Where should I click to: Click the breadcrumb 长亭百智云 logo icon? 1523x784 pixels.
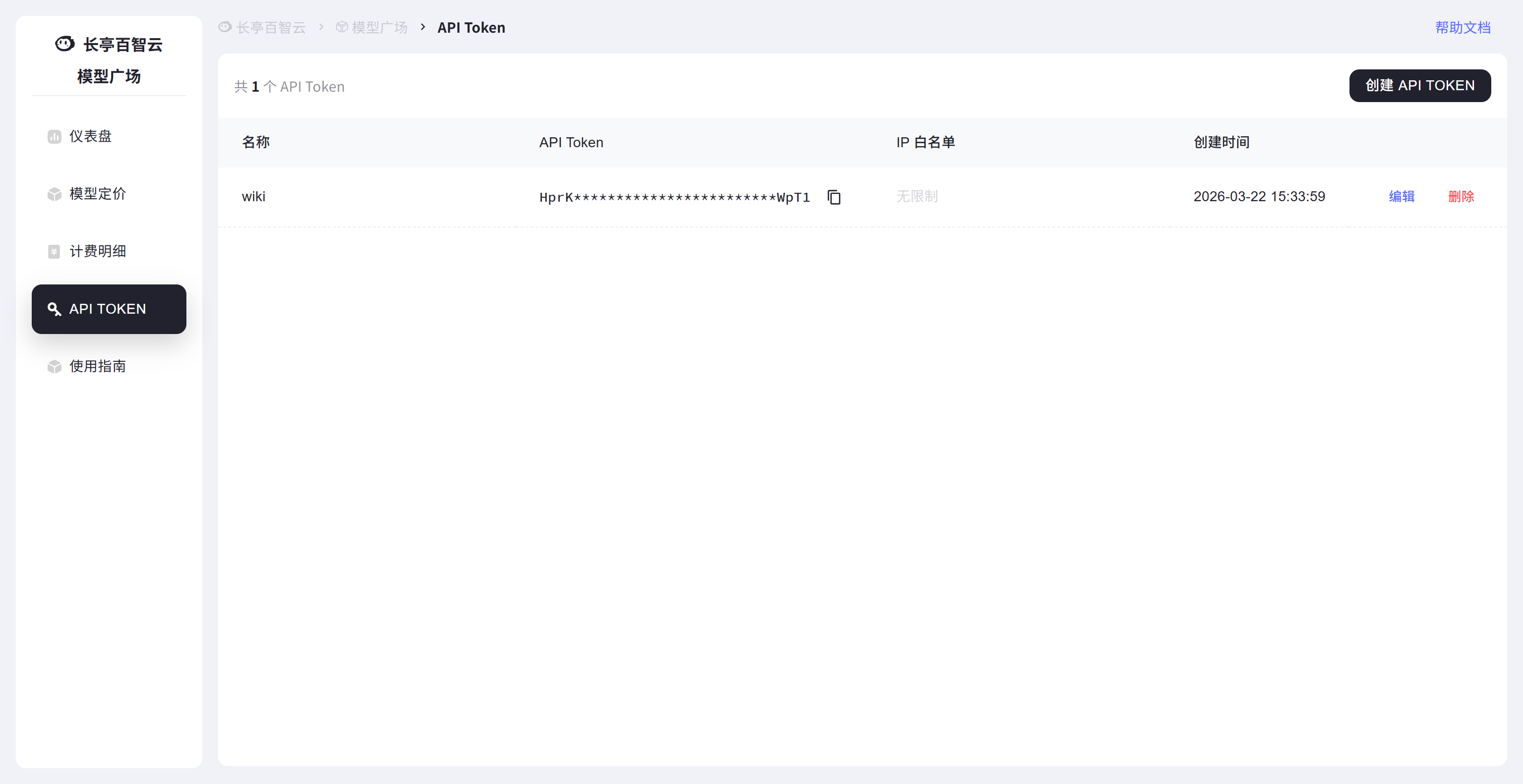point(225,27)
